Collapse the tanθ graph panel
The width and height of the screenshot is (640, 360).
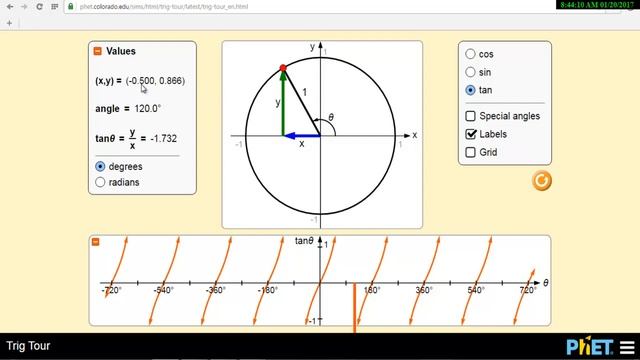96,242
